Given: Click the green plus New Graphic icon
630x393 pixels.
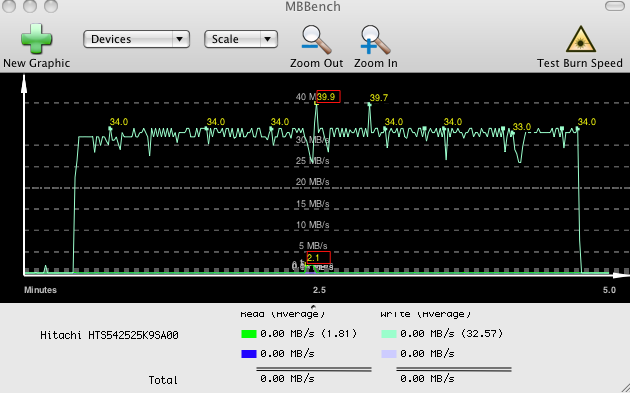Looking at the screenshot, I should click(36, 39).
